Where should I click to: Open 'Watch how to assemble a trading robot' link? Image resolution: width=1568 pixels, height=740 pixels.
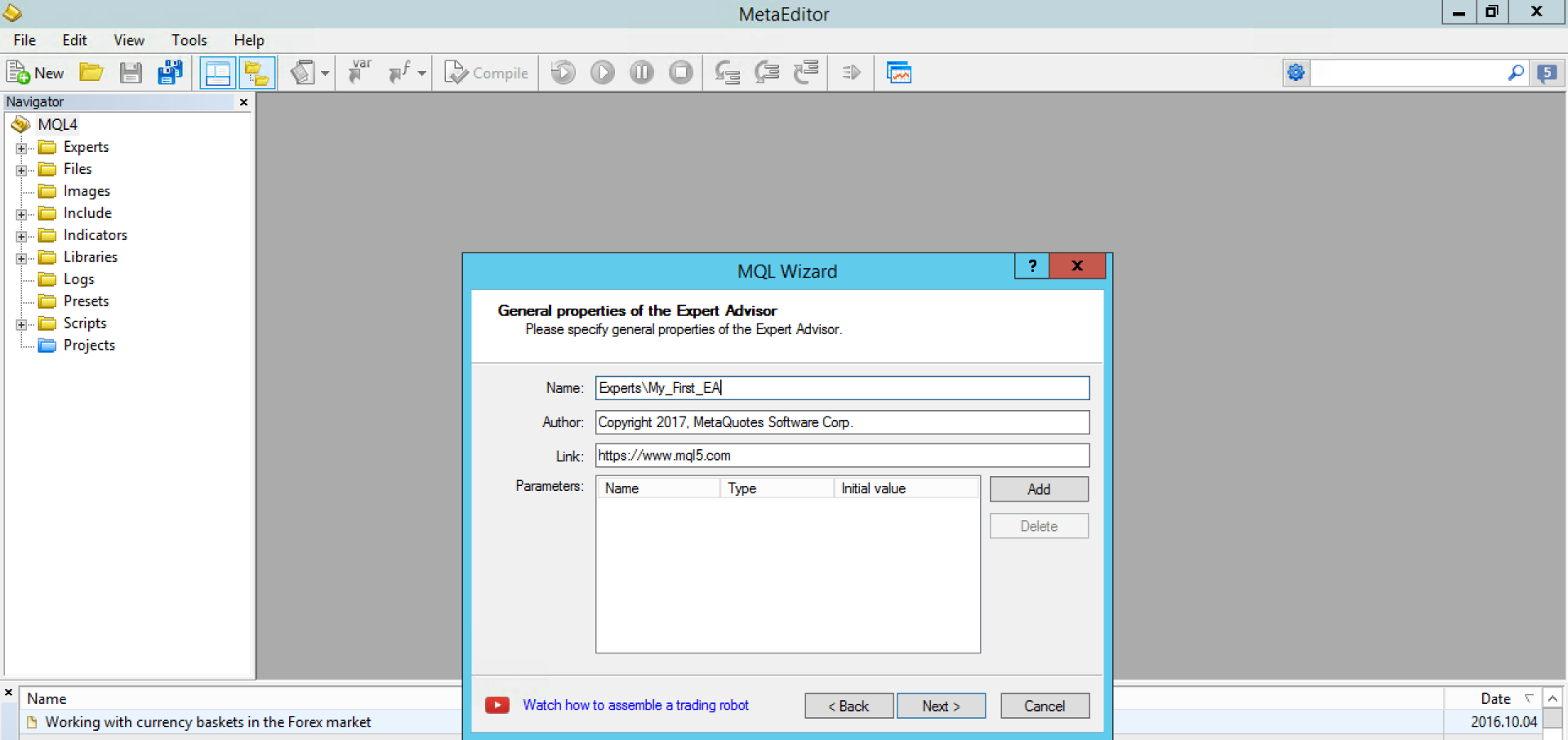click(x=635, y=705)
